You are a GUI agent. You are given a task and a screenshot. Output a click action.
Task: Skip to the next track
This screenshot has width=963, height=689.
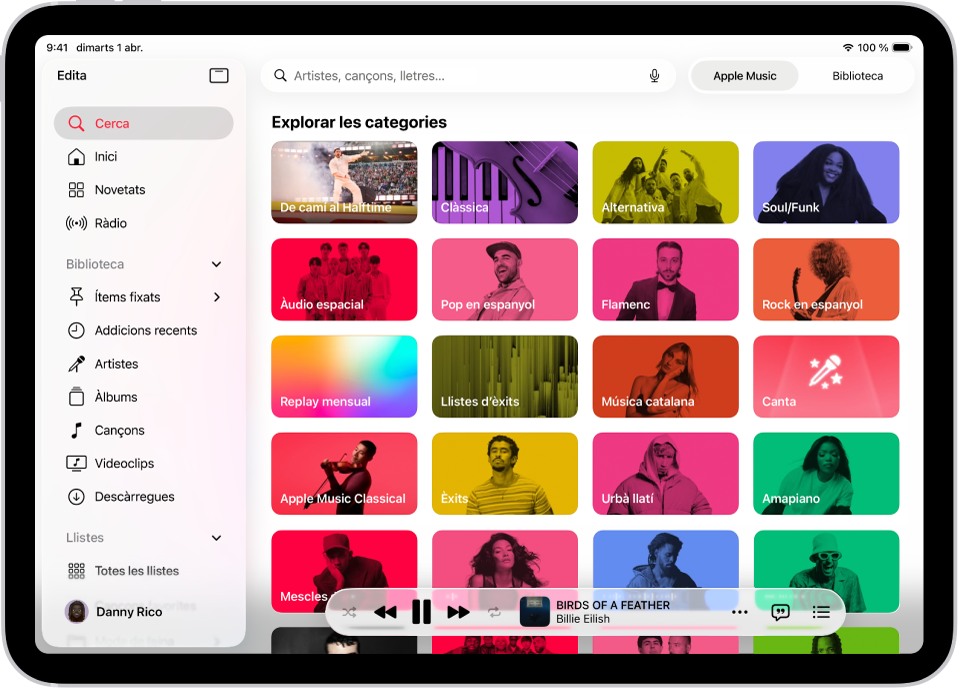pos(458,612)
